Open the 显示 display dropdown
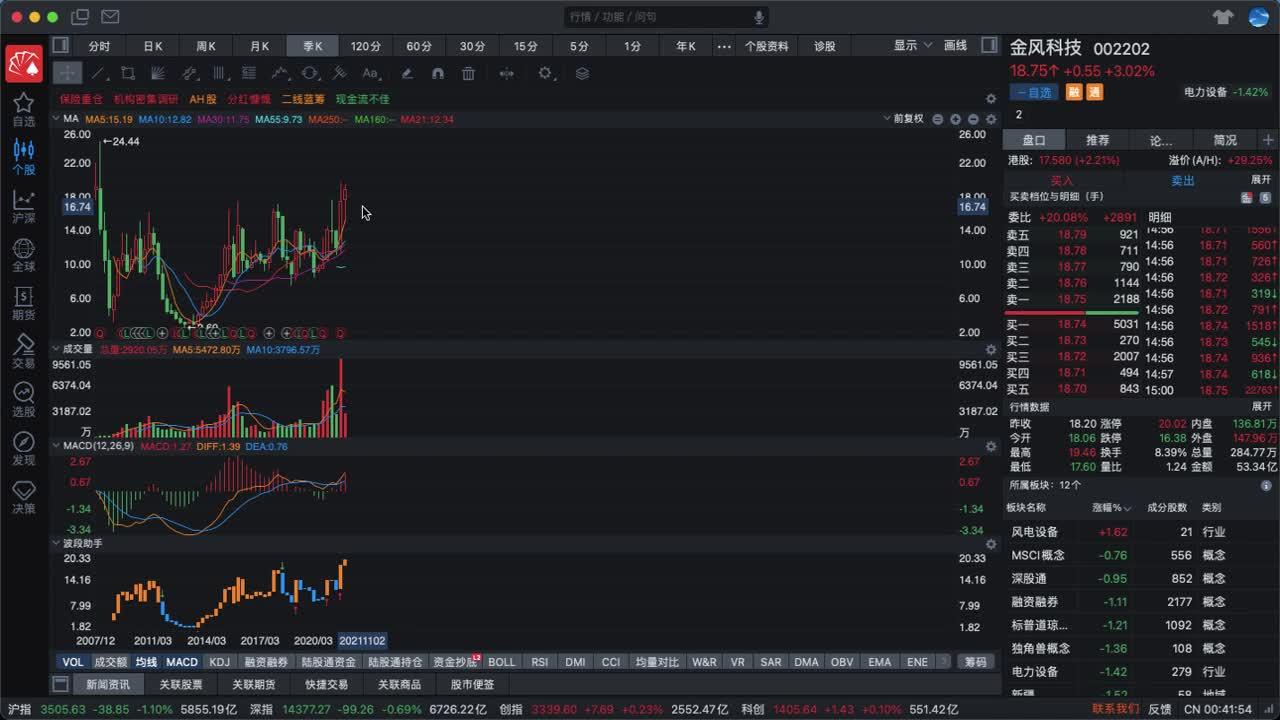The height and width of the screenshot is (720, 1280). (x=912, y=46)
